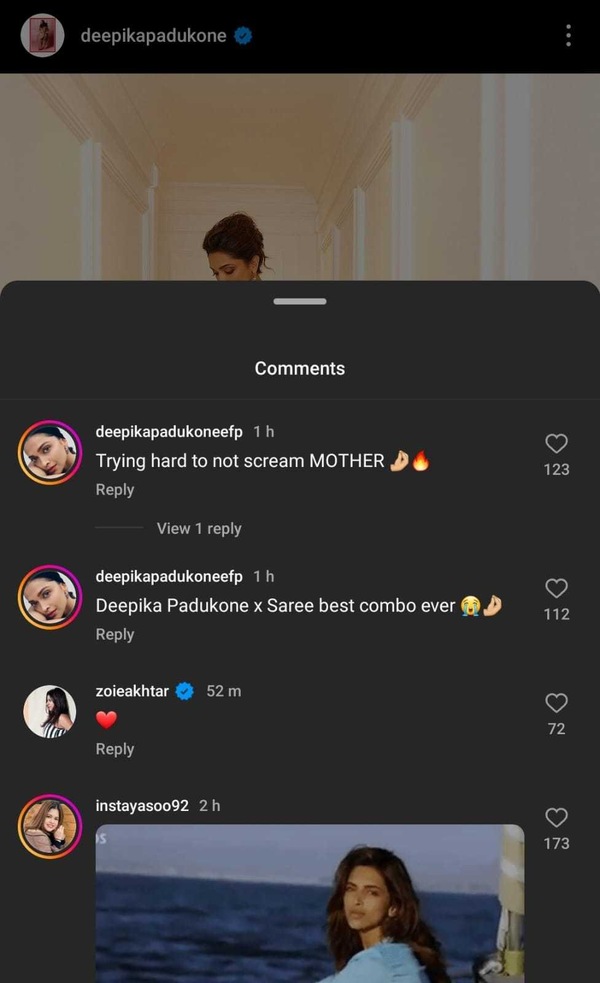Open deepikapadukoneefp avatar on second comment
Screen dimensions: 600x983
pyautogui.click(x=50, y=599)
